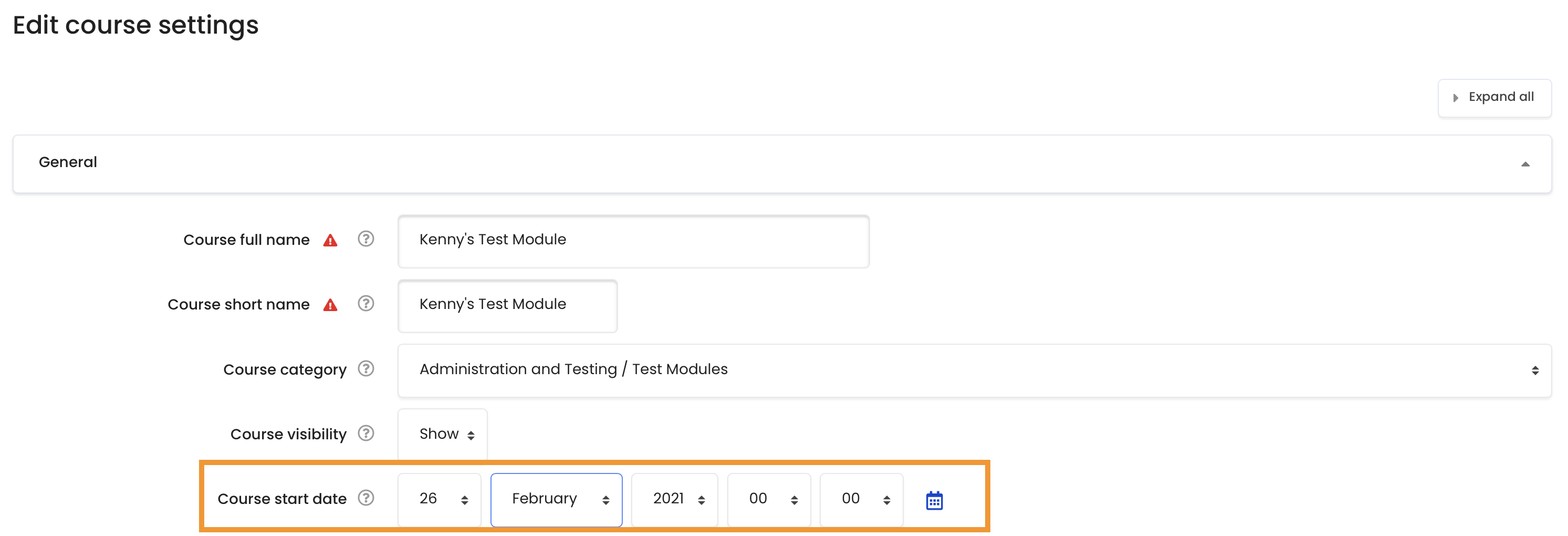The image size is (1568, 536).
Task: Open the Course visibility Show dropdown
Action: (442, 434)
